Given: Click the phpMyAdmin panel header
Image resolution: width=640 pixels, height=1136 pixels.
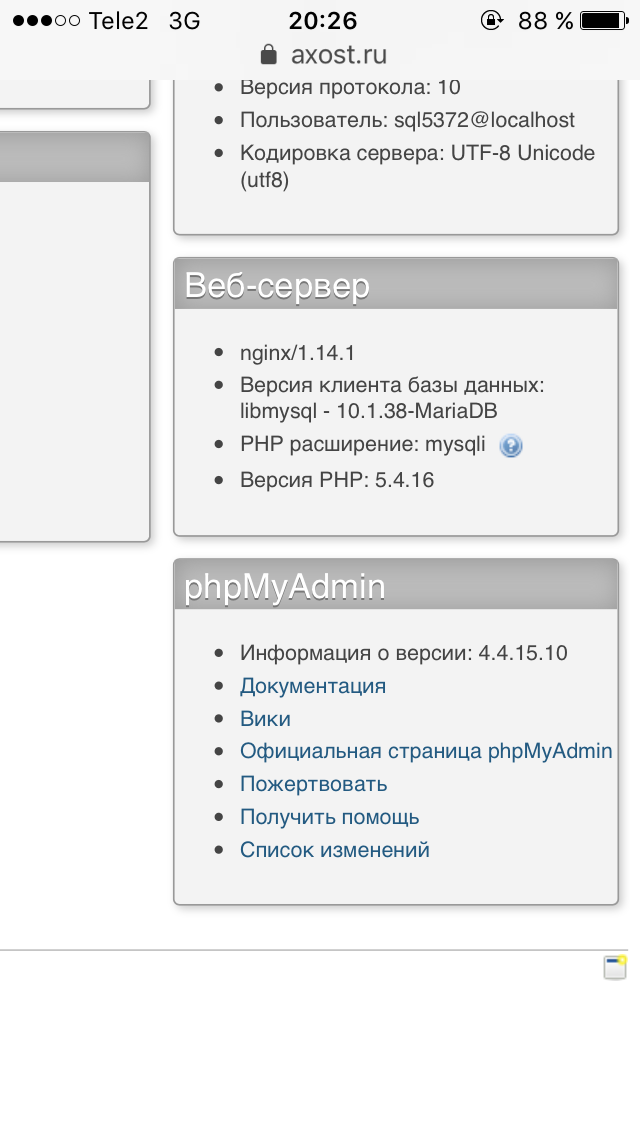Looking at the screenshot, I should point(396,587).
